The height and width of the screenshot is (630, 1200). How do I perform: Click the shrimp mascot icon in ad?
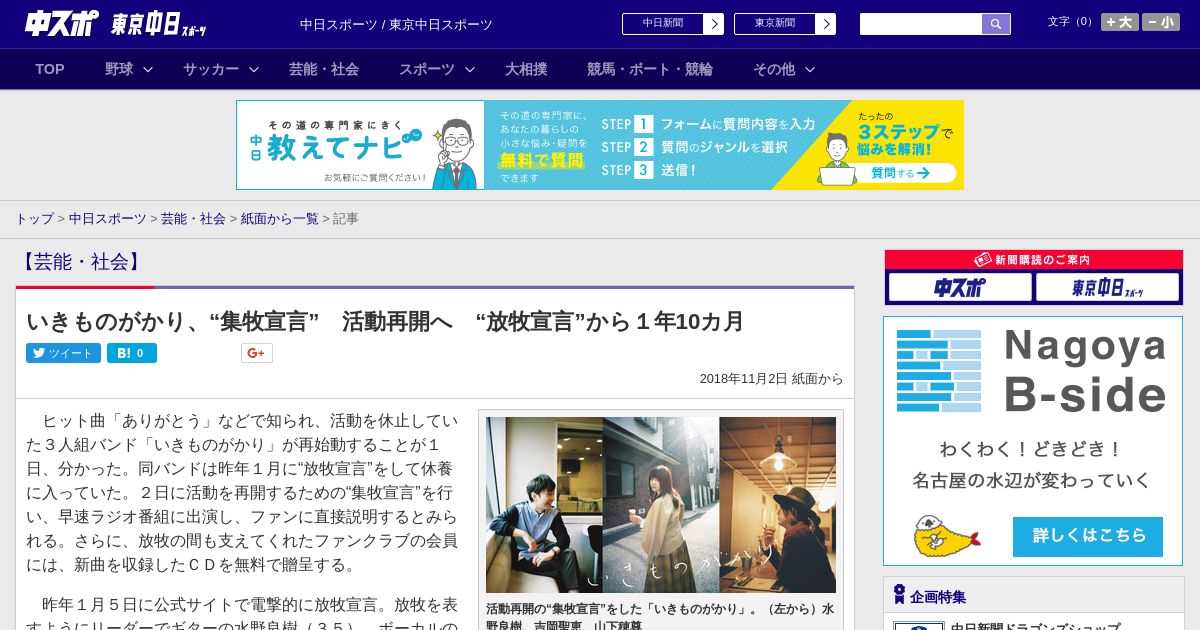click(945, 536)
